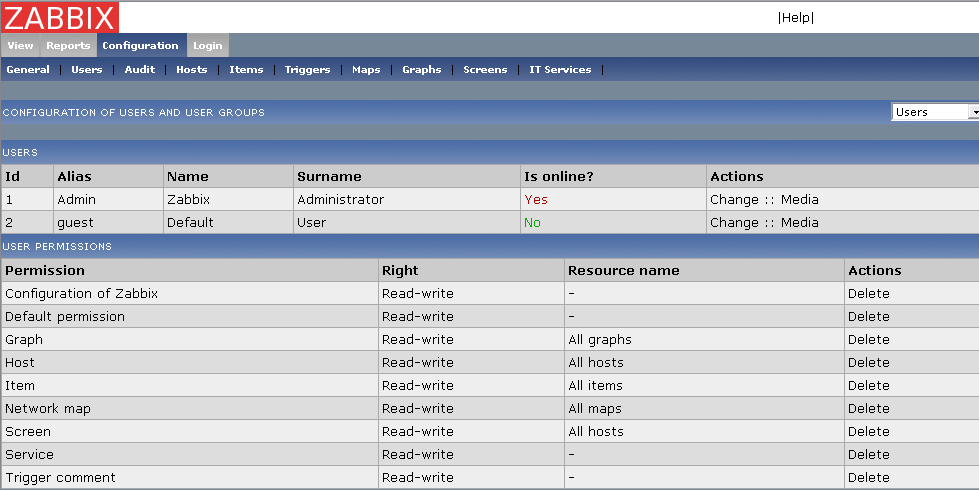This screenshot has height=490, width=979.
Task: Switch to the View tab
Action: (x=20, y=46)
